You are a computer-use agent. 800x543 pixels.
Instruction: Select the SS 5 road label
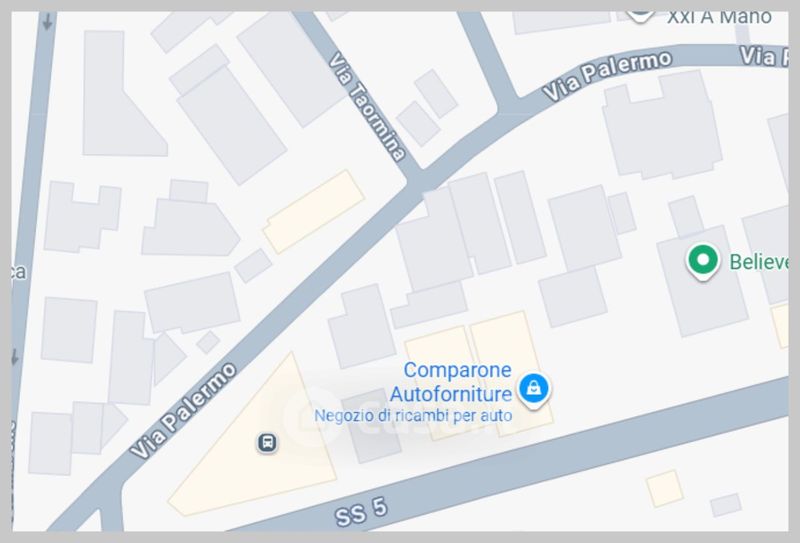coord(362,511)
